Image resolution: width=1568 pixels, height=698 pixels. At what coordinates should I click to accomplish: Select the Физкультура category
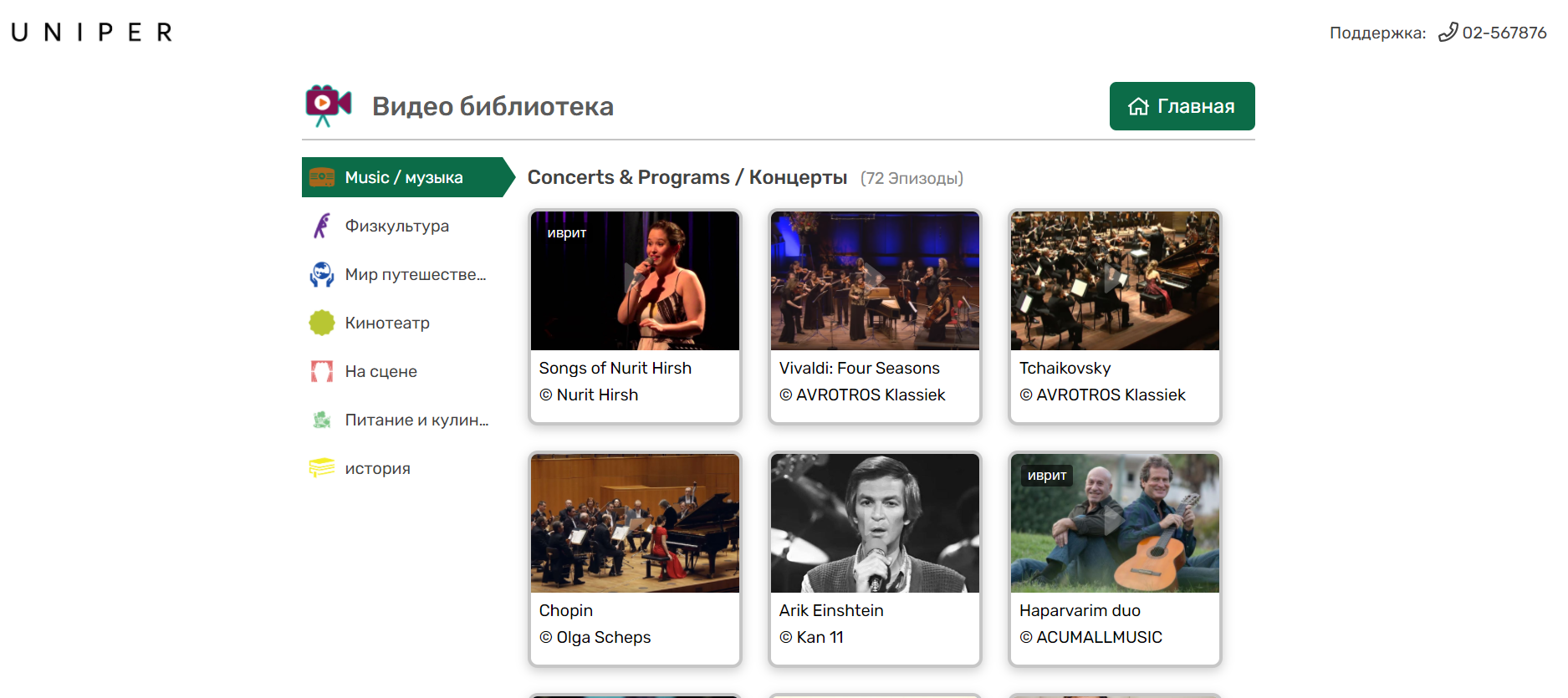pos(396,226)
